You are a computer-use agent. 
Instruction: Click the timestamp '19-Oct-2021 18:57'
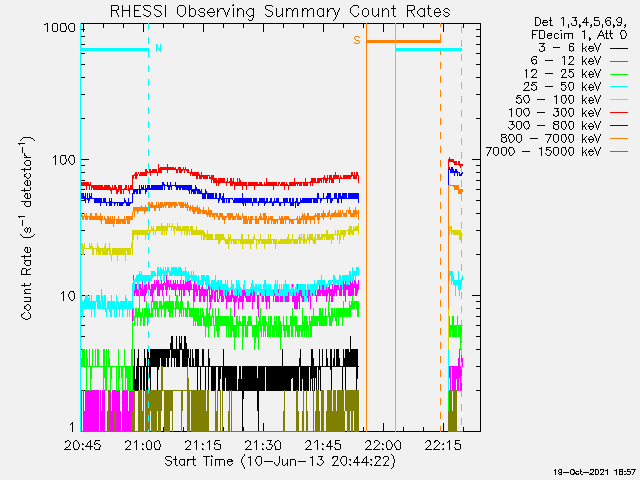[x=595, y=472]
